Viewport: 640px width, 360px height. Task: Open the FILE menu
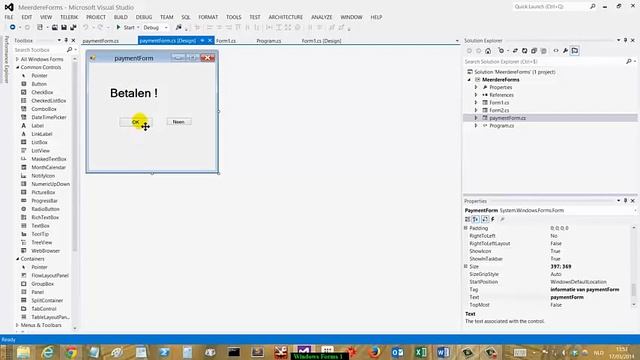coord(9,17)
